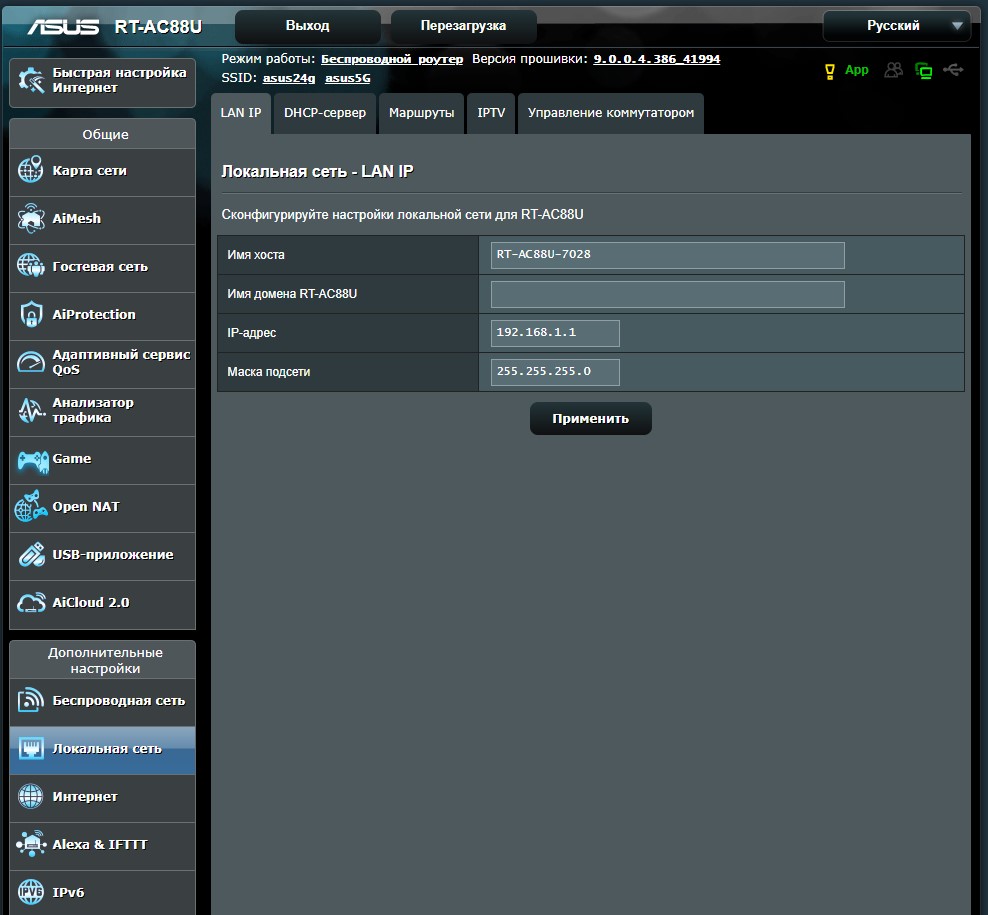Expand the Русский language dropdown
The height and width of the screenshot is (915, 988).
pos(896,26)
